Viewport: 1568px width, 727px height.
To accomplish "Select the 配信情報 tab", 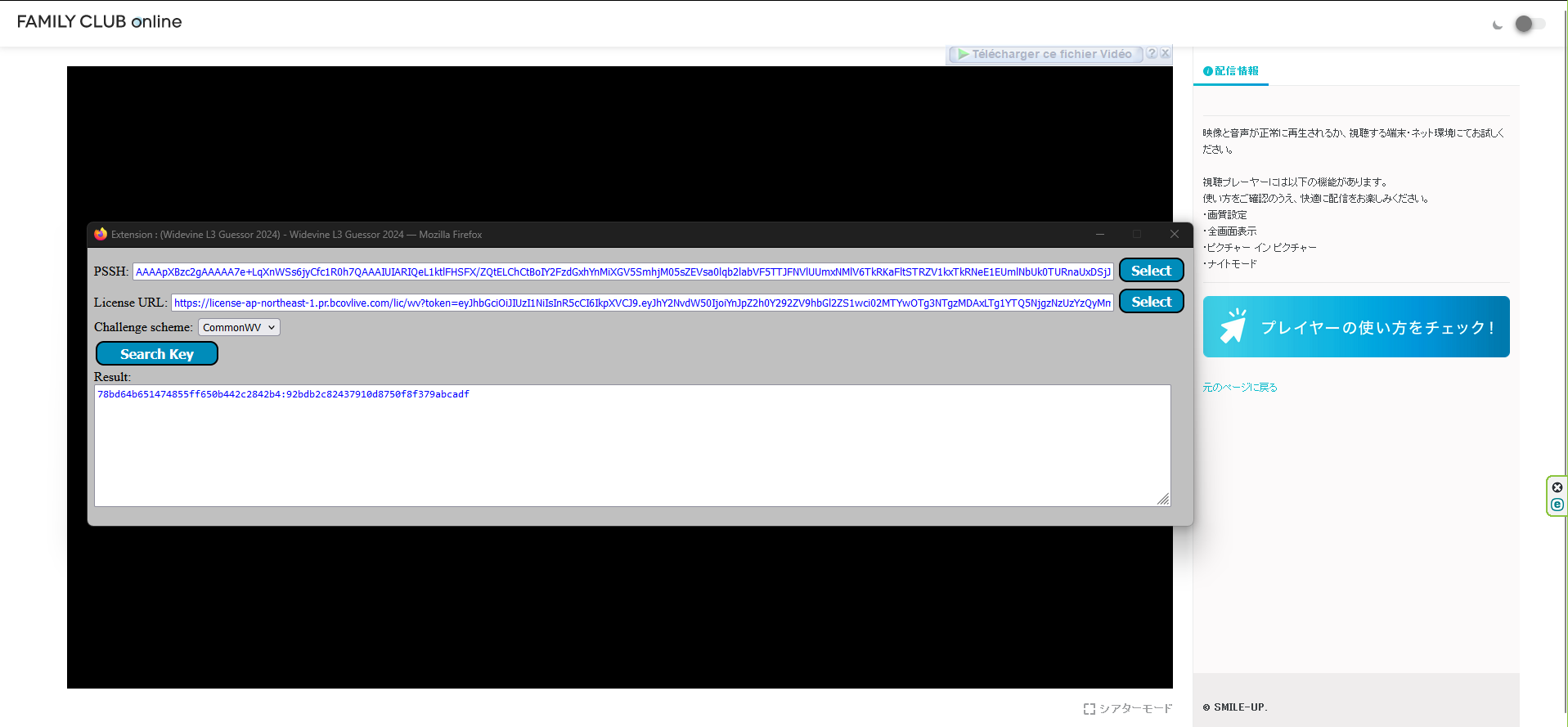I will [1231, 71].
